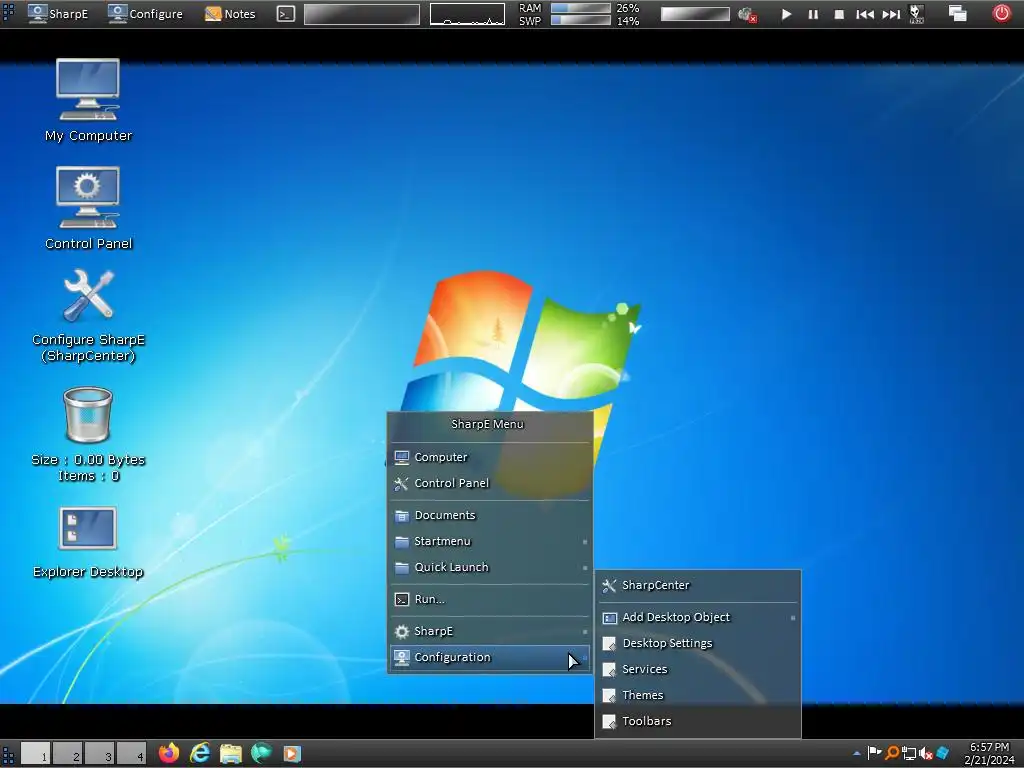Click the top bar grip handle at left
This screenshot has width=1024, height=768.
(8, 14)
